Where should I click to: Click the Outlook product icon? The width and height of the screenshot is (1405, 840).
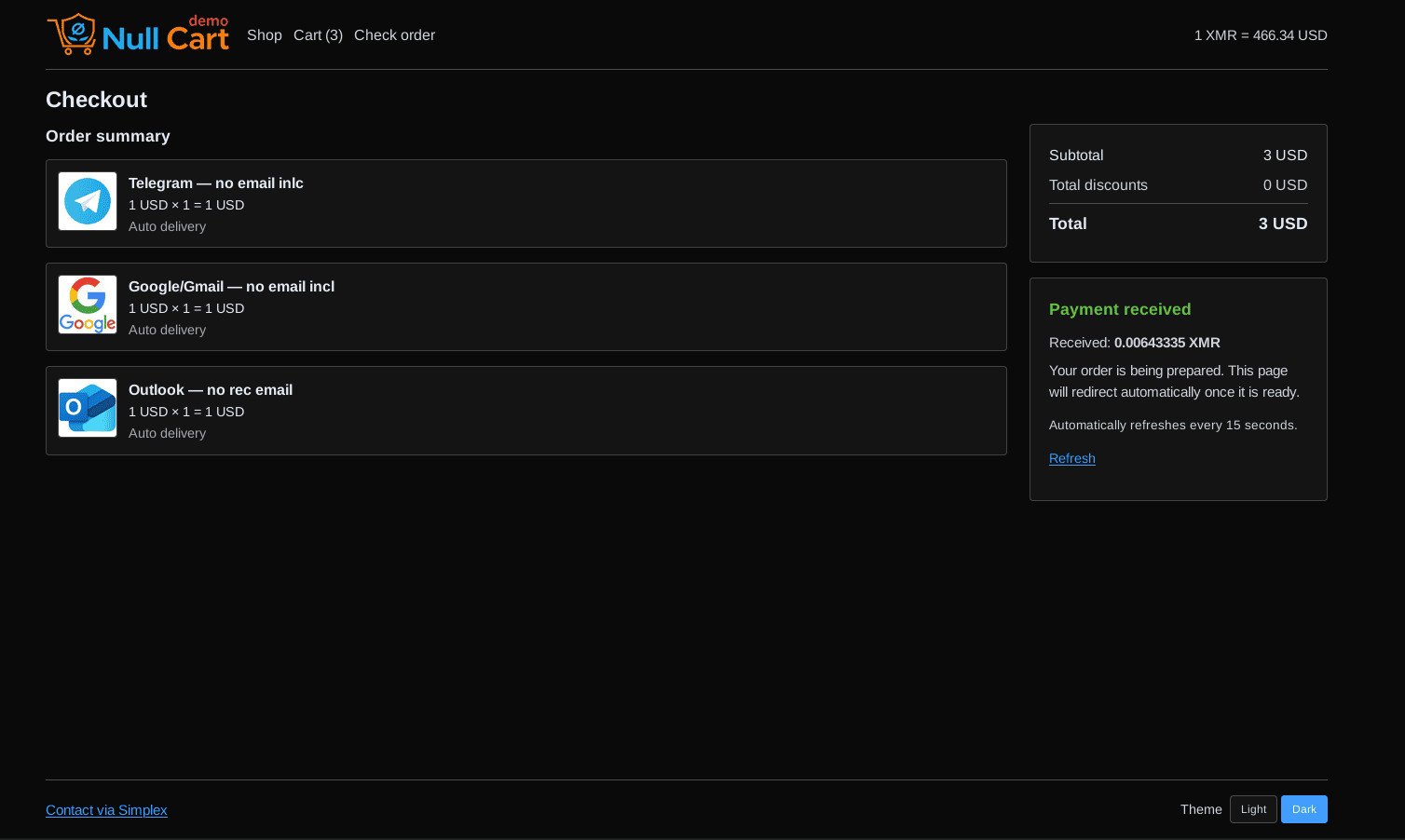(x=88, y=408)
